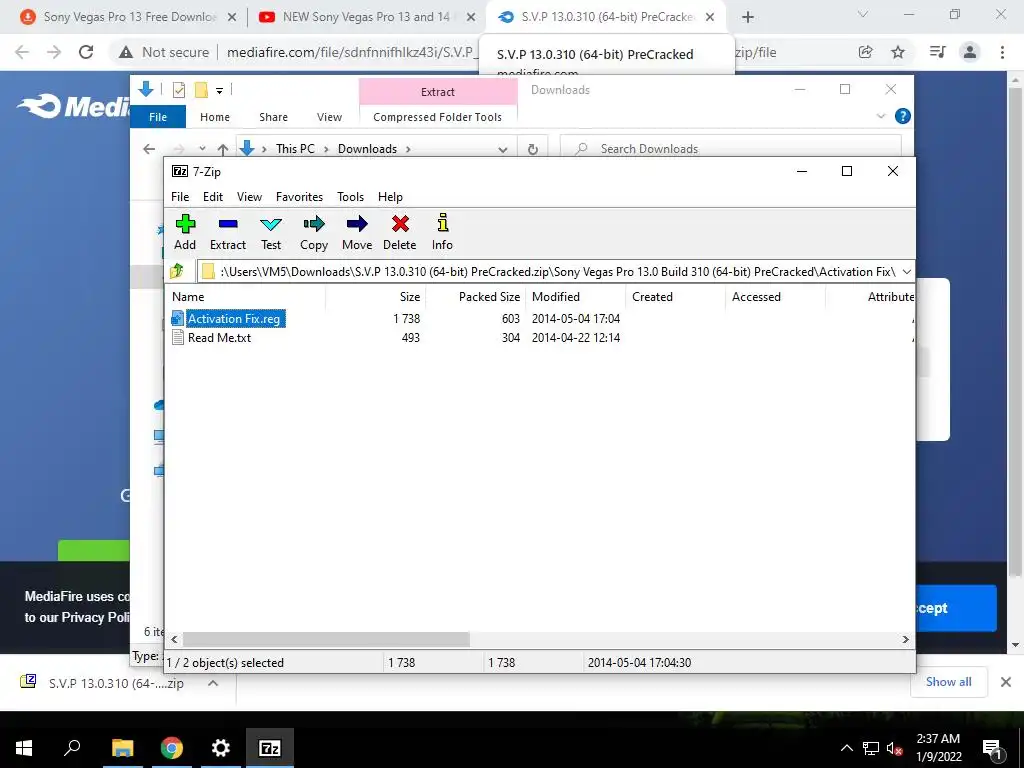Expand the 7-Zip address path dropdown
This screenshot has width=1024, height=768.
coord(906,272)
